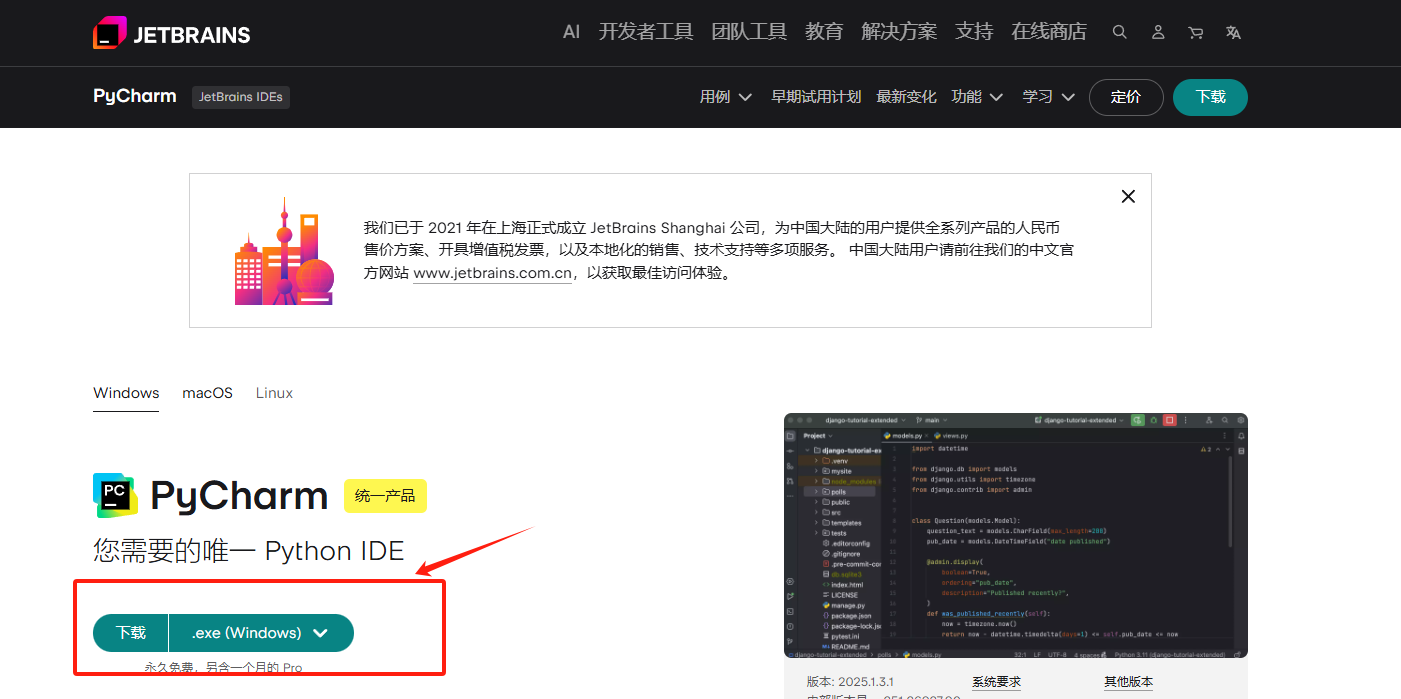Click the JetBrains logo

(171, 32)
